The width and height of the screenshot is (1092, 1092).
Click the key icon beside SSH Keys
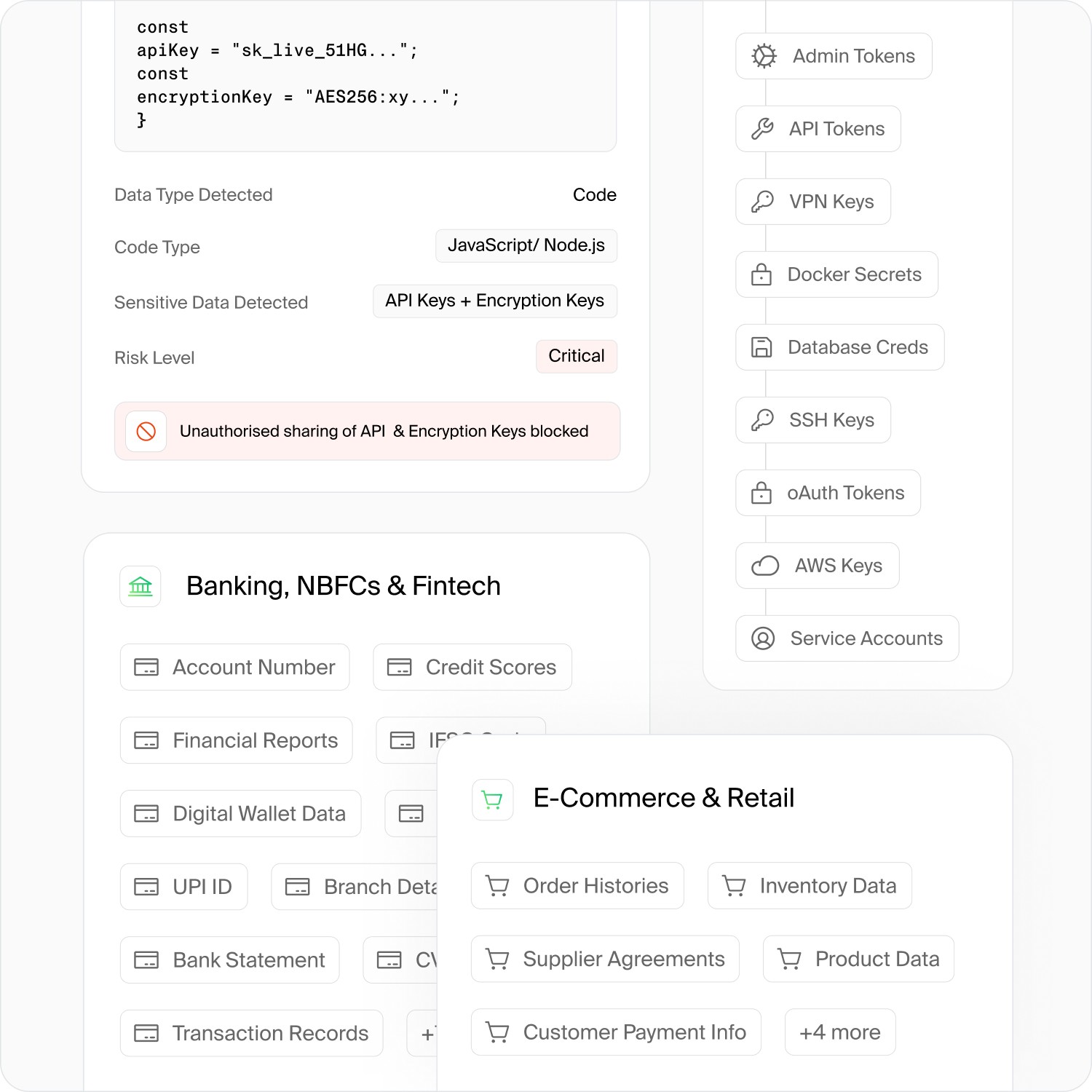point(762,420)
